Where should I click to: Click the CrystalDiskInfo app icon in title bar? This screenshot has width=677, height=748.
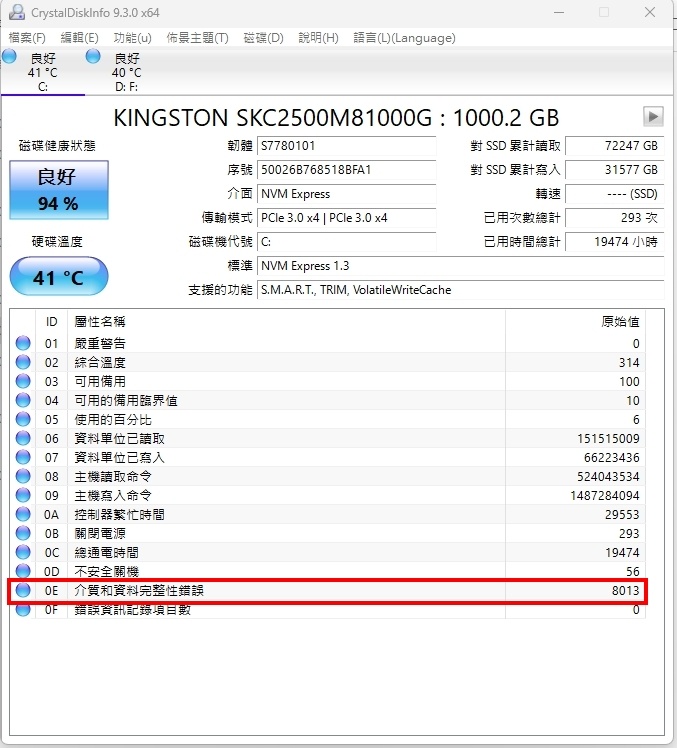click(x=17, y=13)
